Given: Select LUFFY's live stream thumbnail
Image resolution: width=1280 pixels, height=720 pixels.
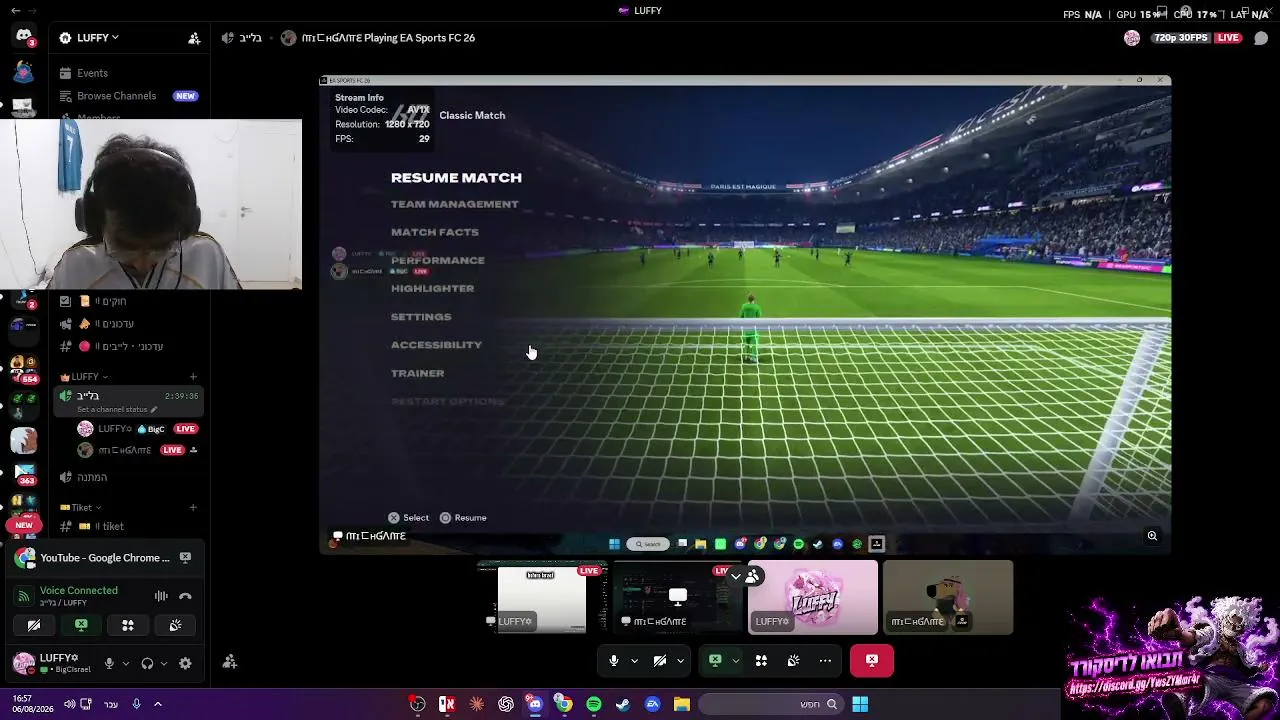Looking at the screenshot, I should point(542,597).
